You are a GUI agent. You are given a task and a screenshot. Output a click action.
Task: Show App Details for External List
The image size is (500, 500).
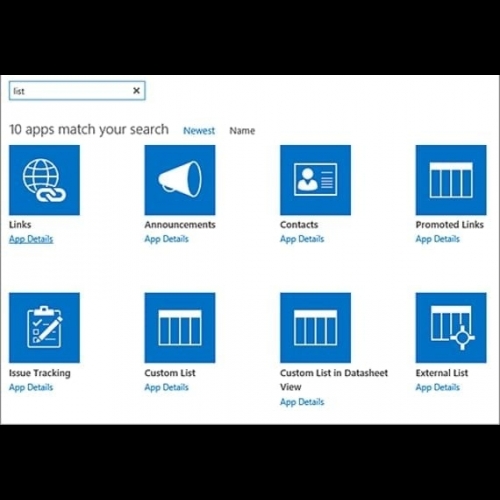(438, 387)
